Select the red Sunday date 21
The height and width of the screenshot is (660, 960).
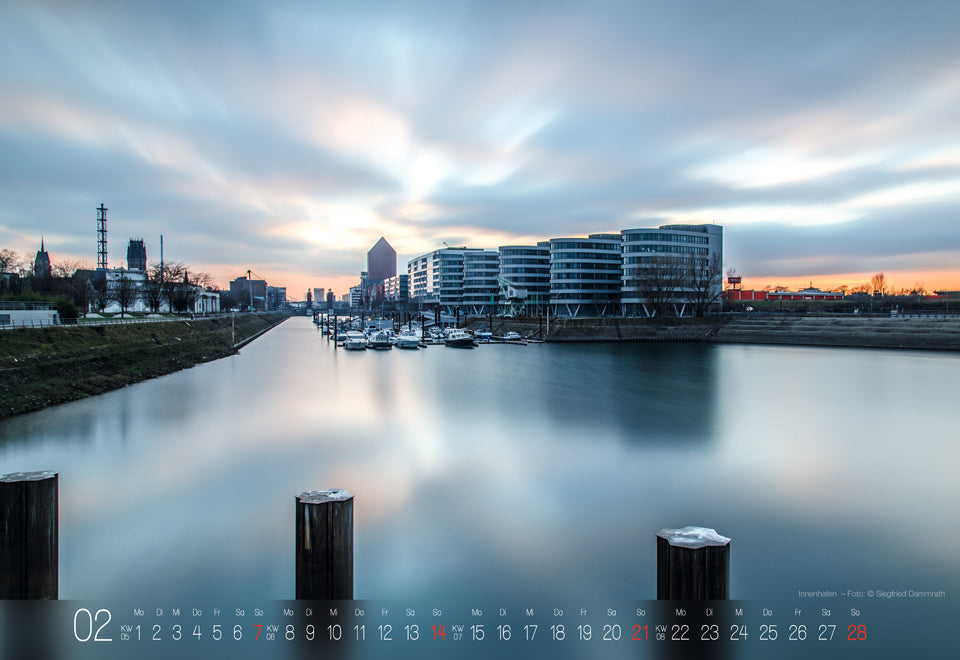point(640,632)
